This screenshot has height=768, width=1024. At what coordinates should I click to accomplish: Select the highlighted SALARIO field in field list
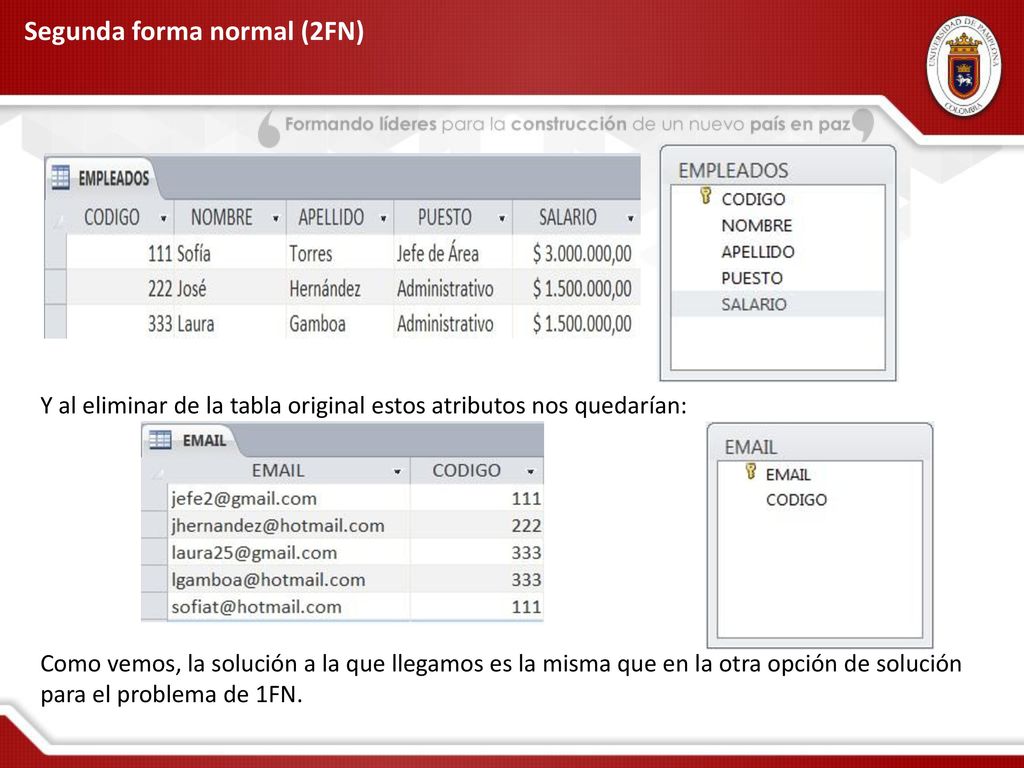click(x=778, y=304)
